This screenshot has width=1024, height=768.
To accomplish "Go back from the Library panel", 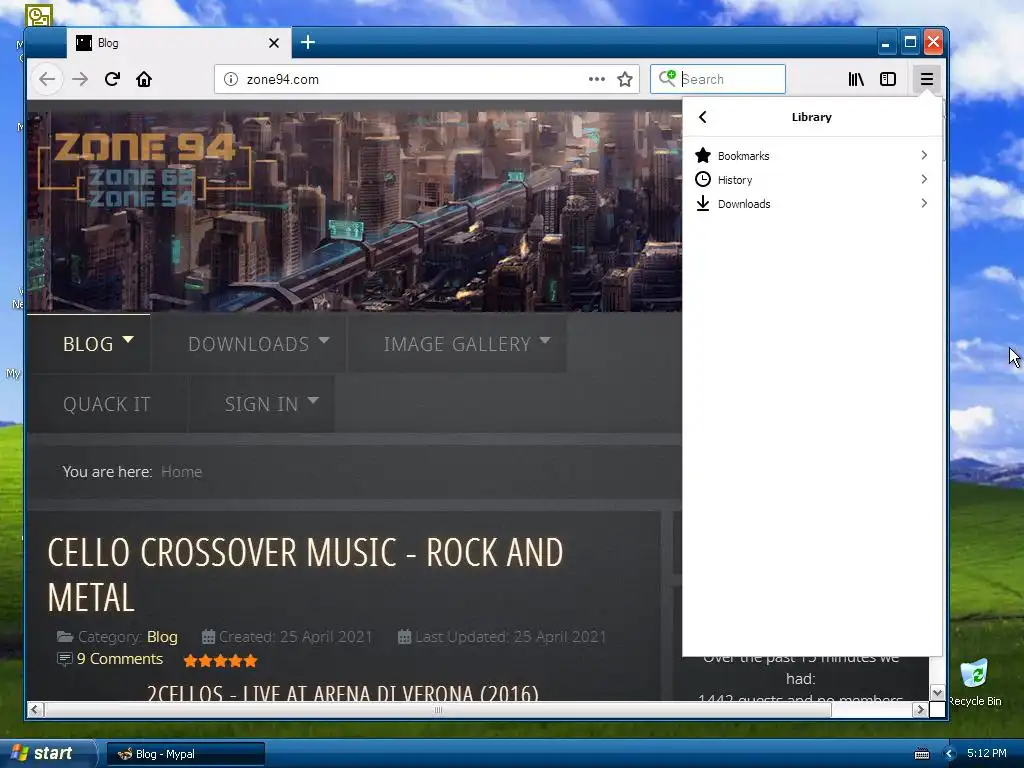I will [703, 117].
